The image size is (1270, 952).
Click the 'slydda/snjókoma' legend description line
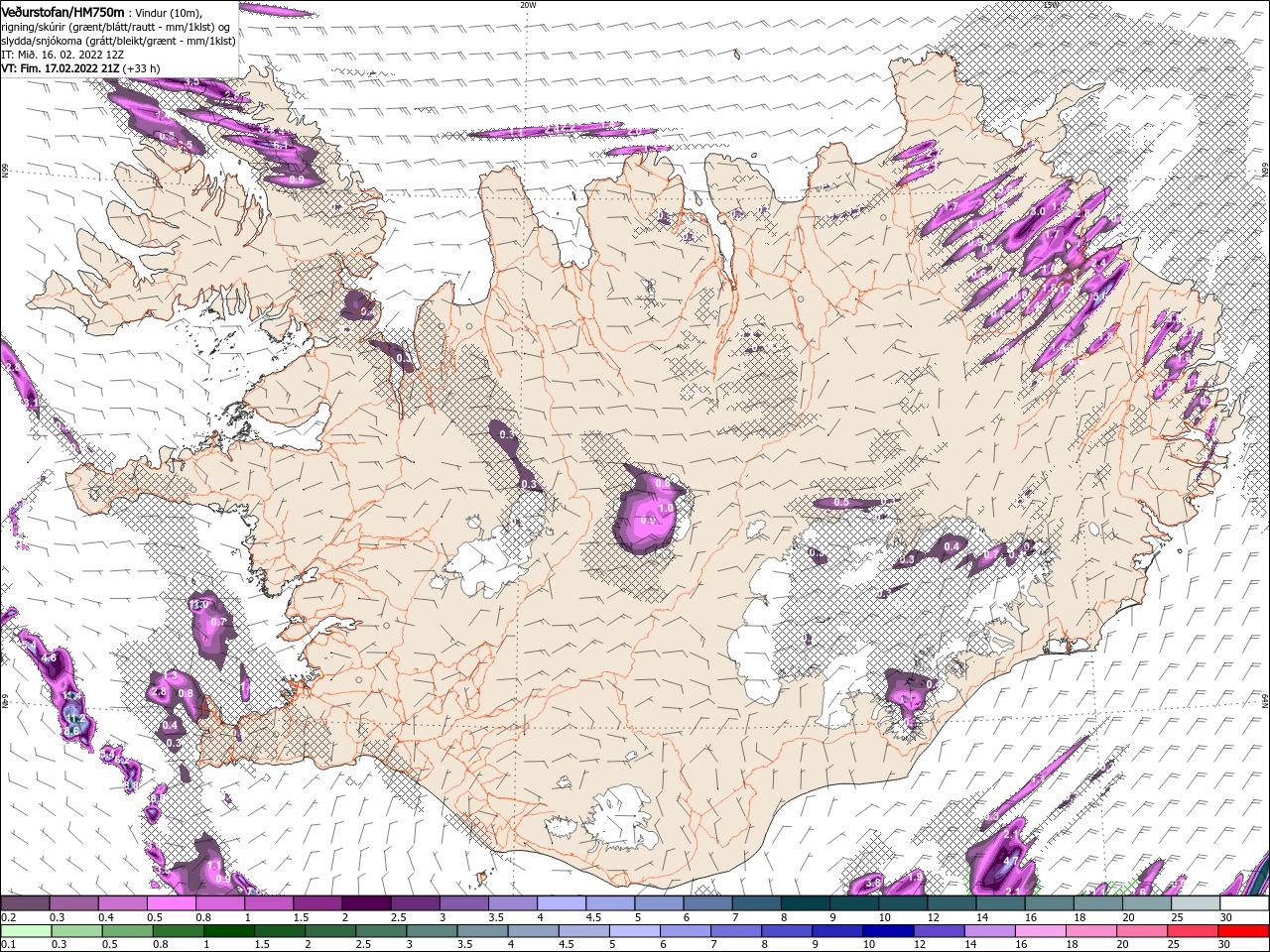(118, 41)
